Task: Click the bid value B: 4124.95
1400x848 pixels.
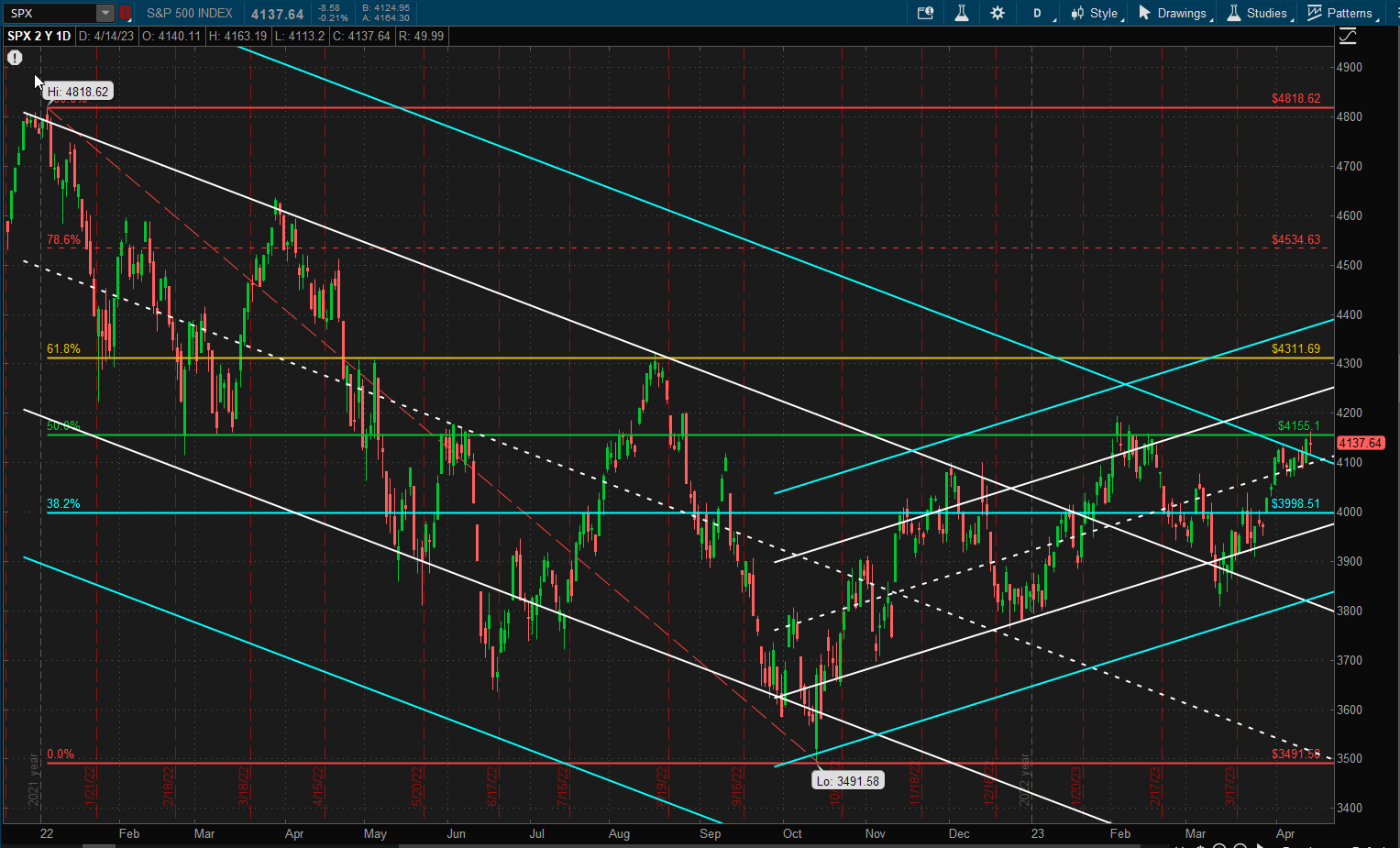Action: 386,8
